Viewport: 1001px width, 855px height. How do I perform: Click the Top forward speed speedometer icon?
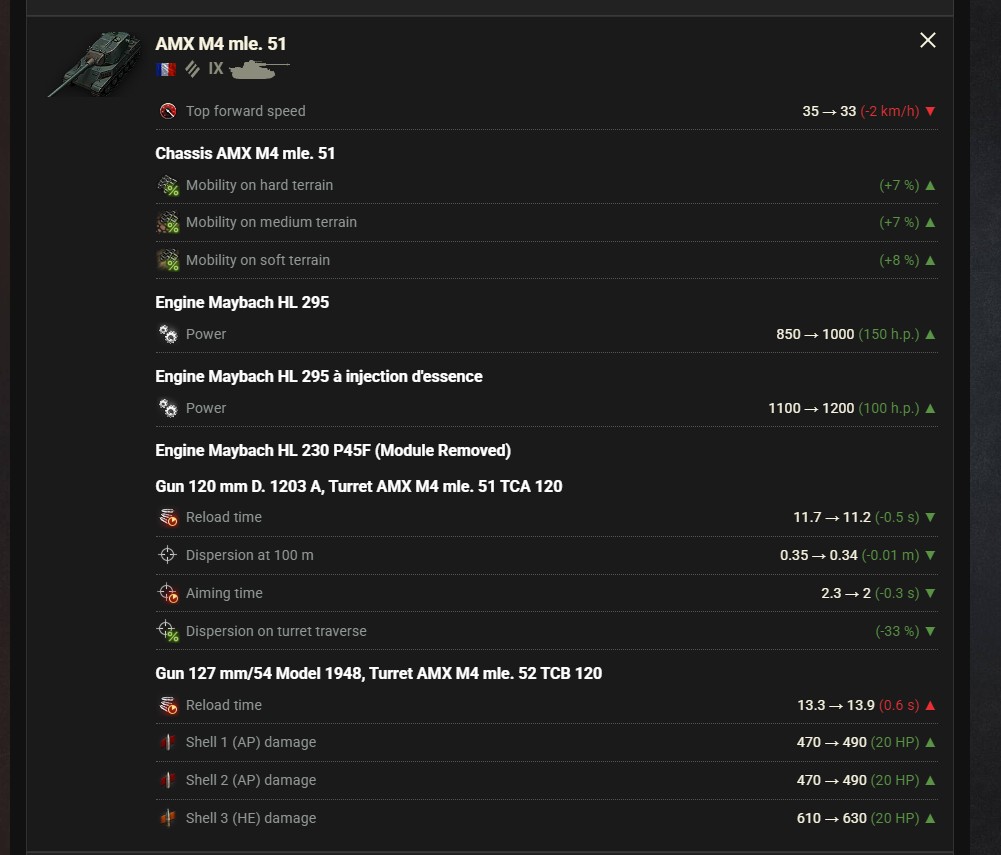[168, 111]
